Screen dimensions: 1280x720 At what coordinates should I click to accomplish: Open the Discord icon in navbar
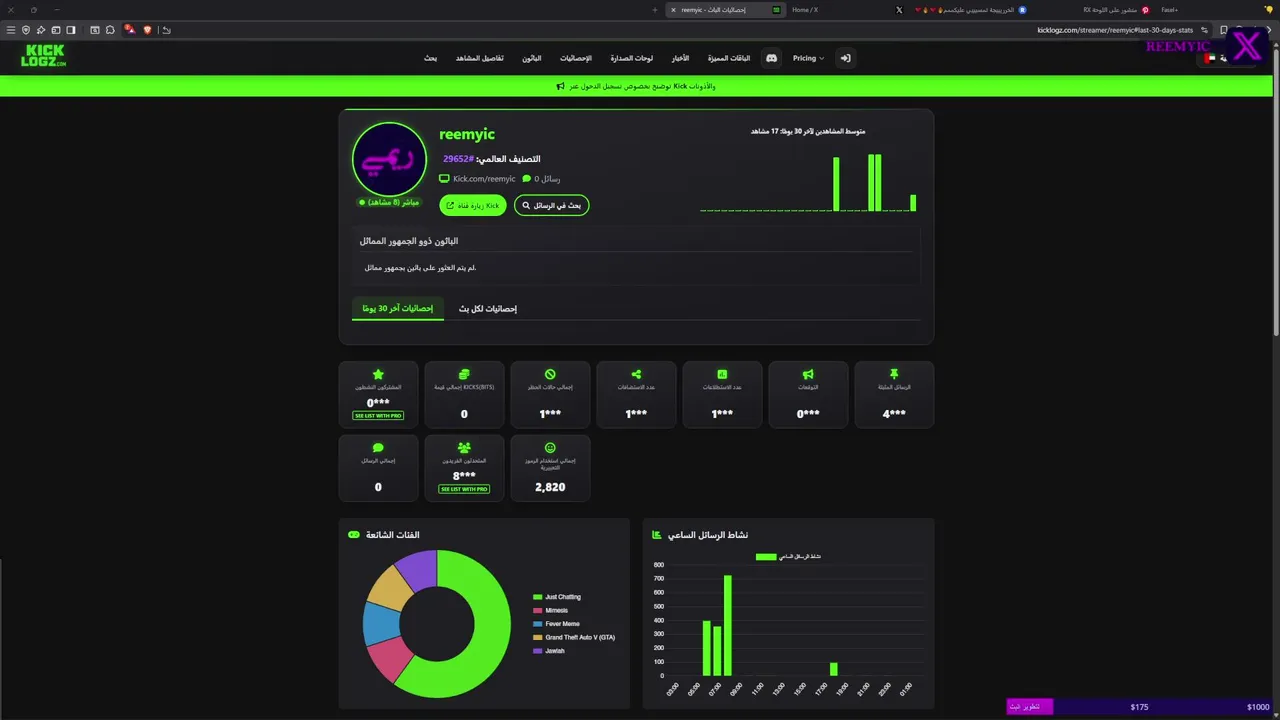click(771, 58)
